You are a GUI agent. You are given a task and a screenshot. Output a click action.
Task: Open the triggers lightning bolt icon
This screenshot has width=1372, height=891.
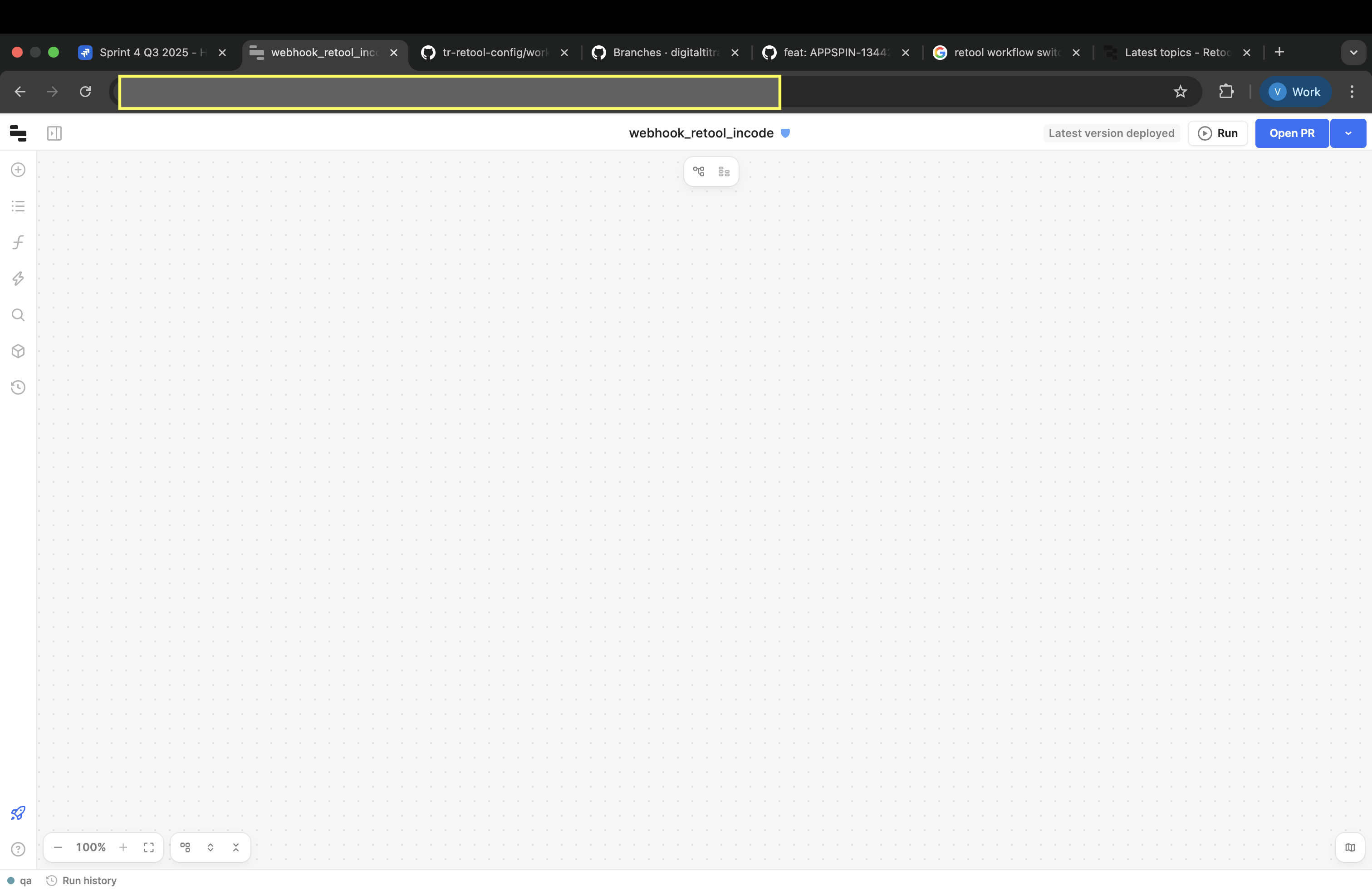[x=18, y=279]
